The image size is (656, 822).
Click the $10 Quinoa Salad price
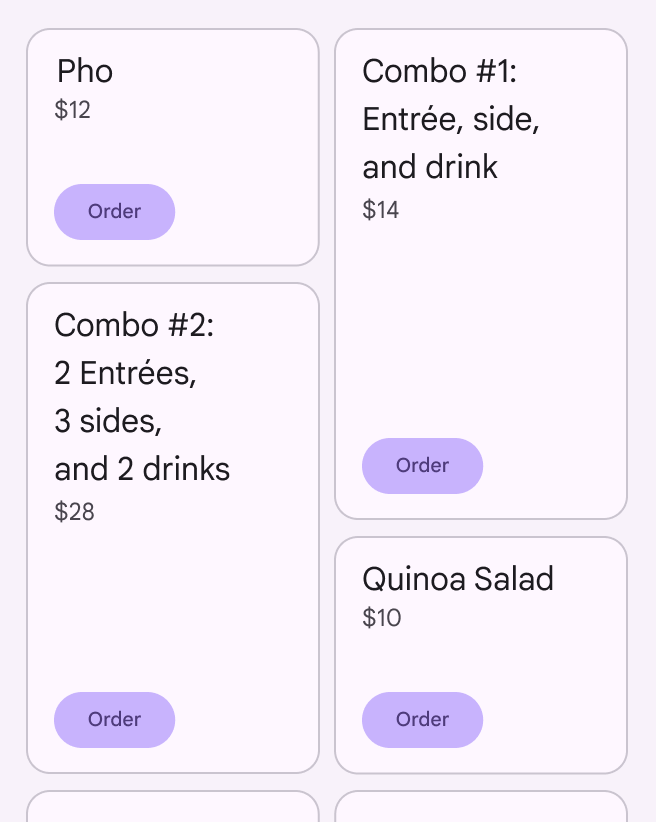(382, 618)
